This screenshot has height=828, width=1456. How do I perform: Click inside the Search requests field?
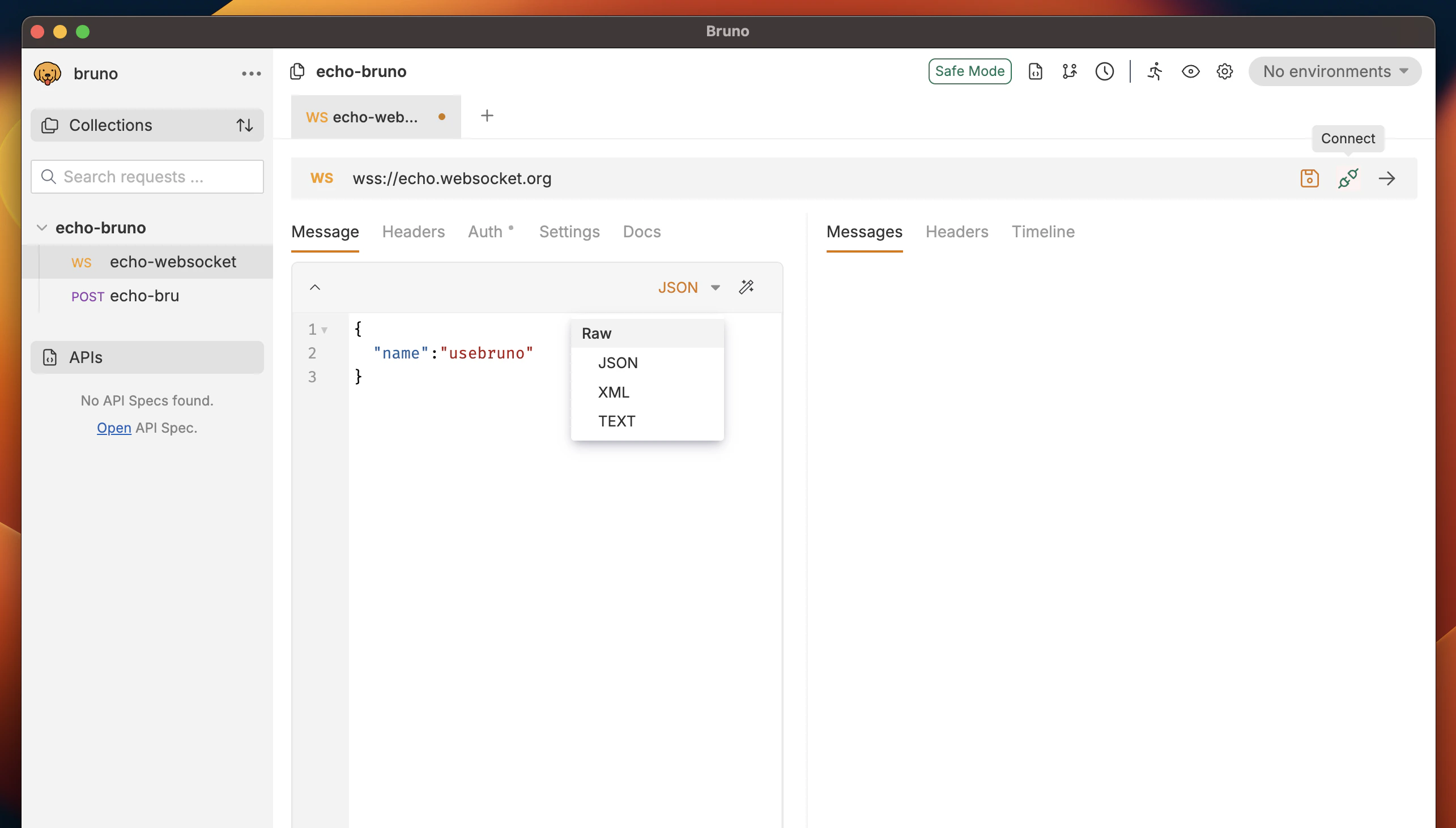pos(147,177)
